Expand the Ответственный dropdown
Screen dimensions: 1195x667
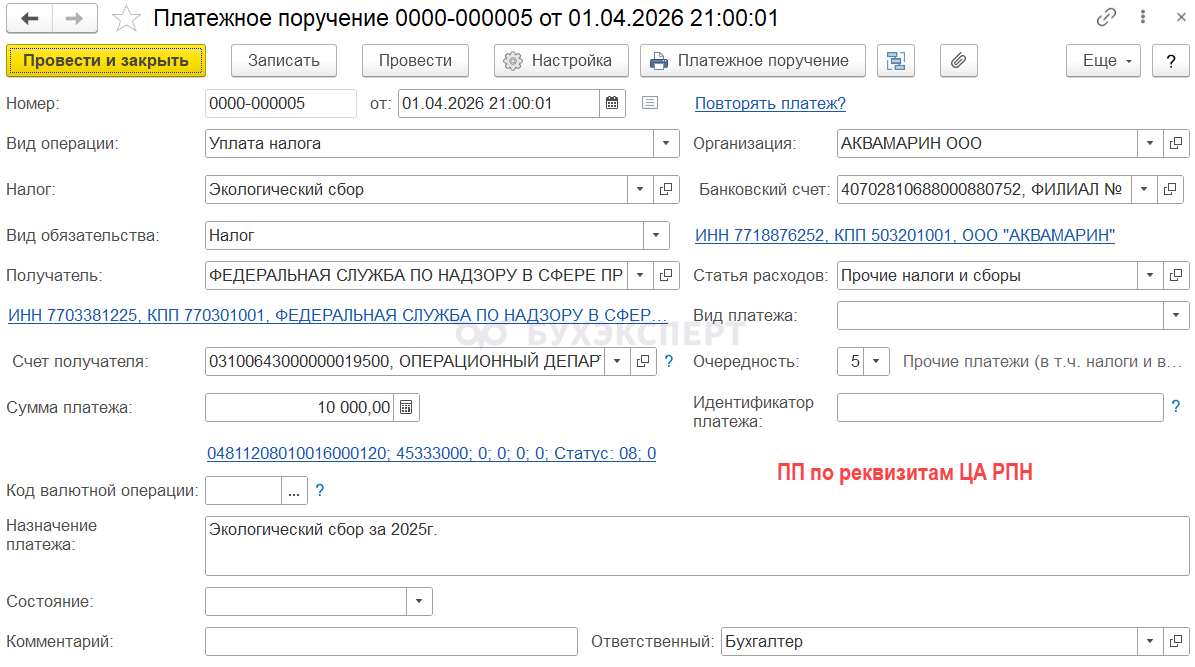(x=1150, y=642)
